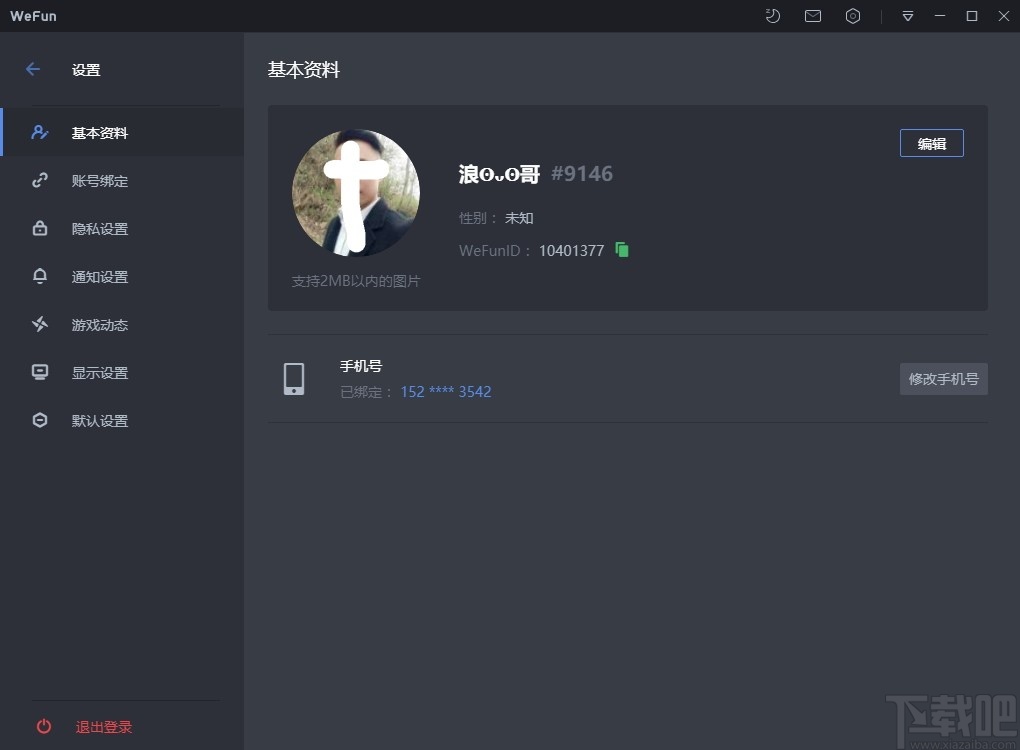1020x750 pixels.
Task: Click the 编辑 button to edit profile
Action: (x=931, y=143)
